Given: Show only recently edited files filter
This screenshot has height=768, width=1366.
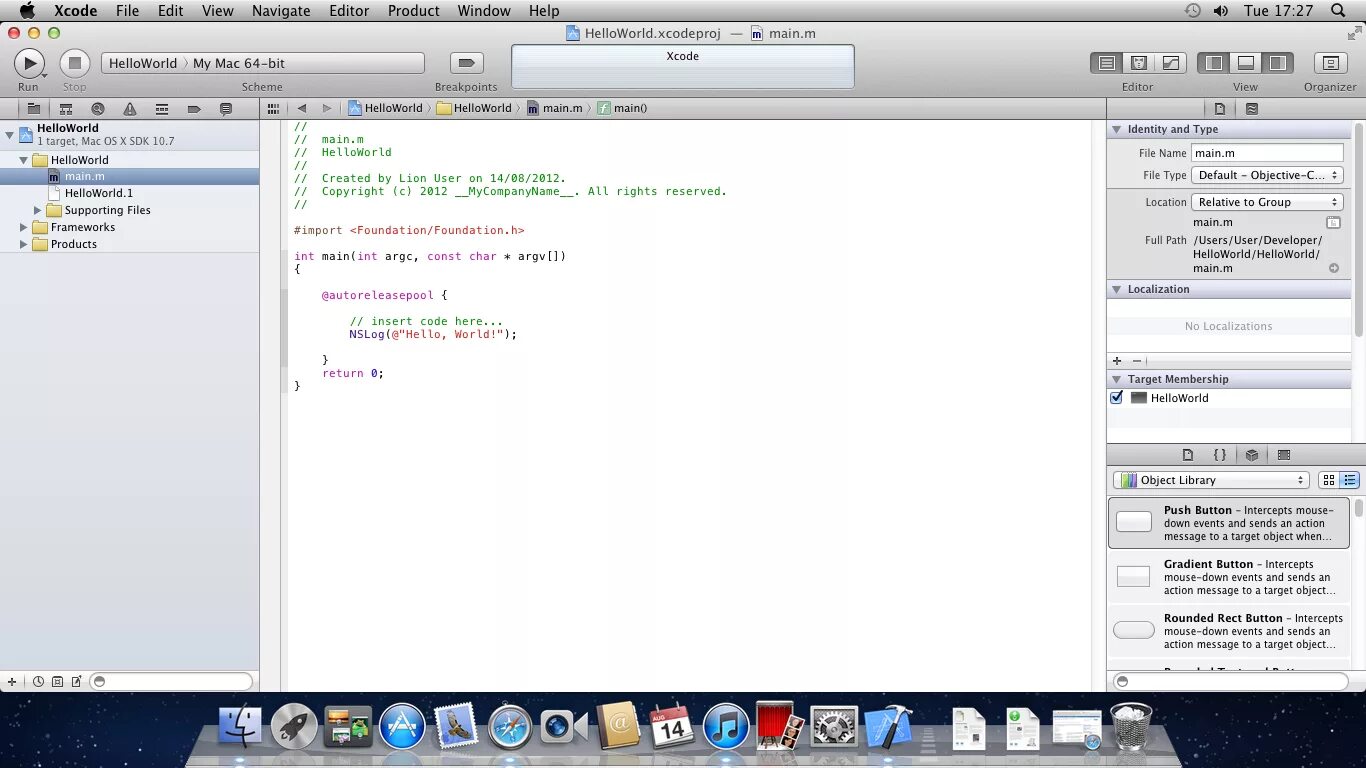Looking at the screenshot, I should [x=38, y=682].
